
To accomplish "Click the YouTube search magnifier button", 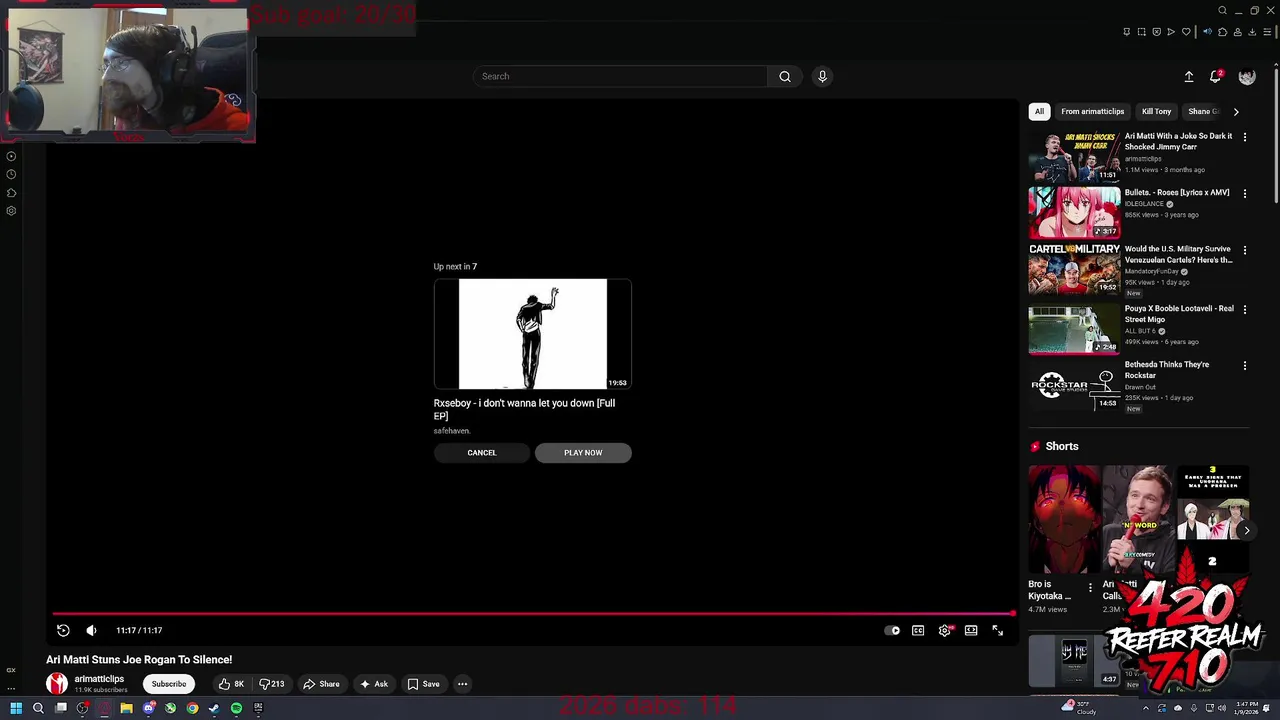I will 785,76.
